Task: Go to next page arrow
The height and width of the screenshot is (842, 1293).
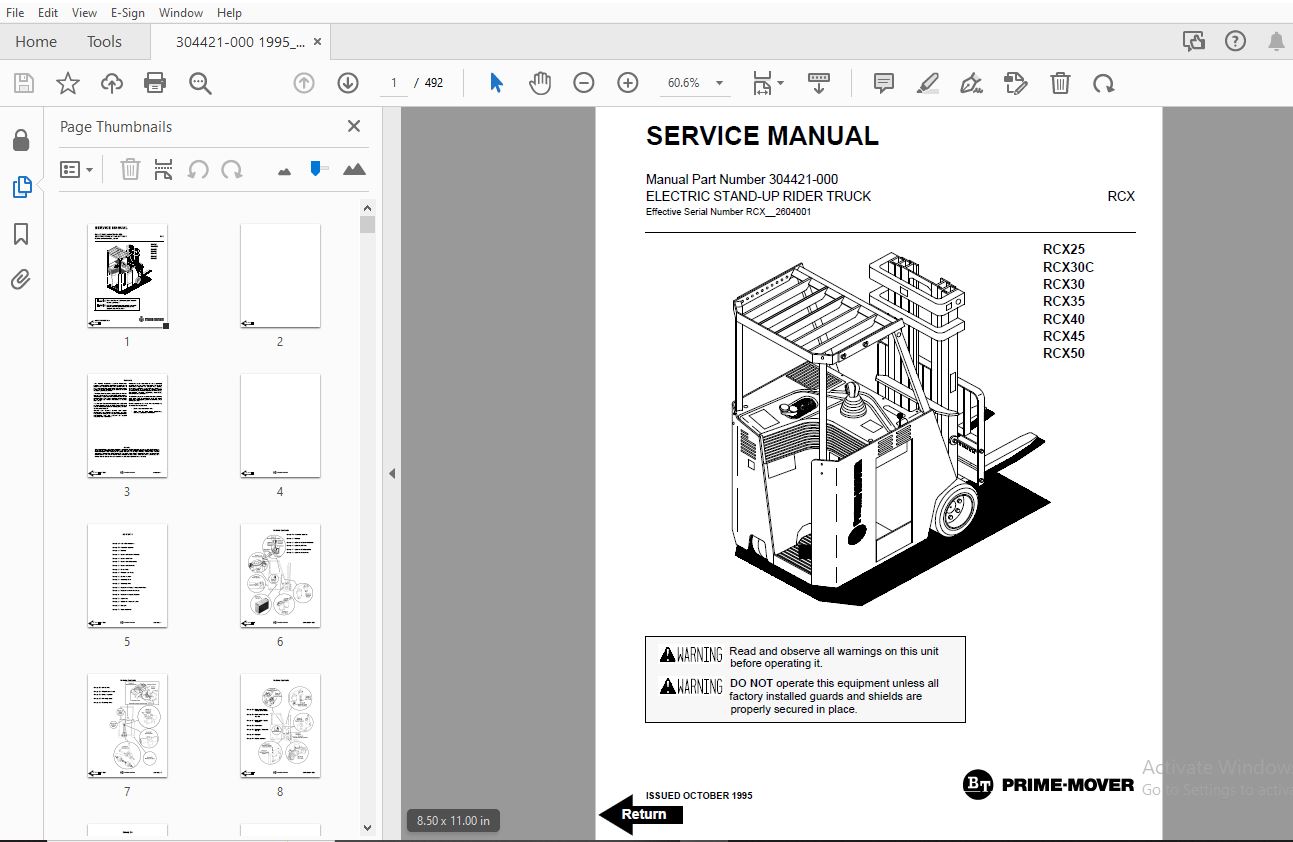Action: 348,83
